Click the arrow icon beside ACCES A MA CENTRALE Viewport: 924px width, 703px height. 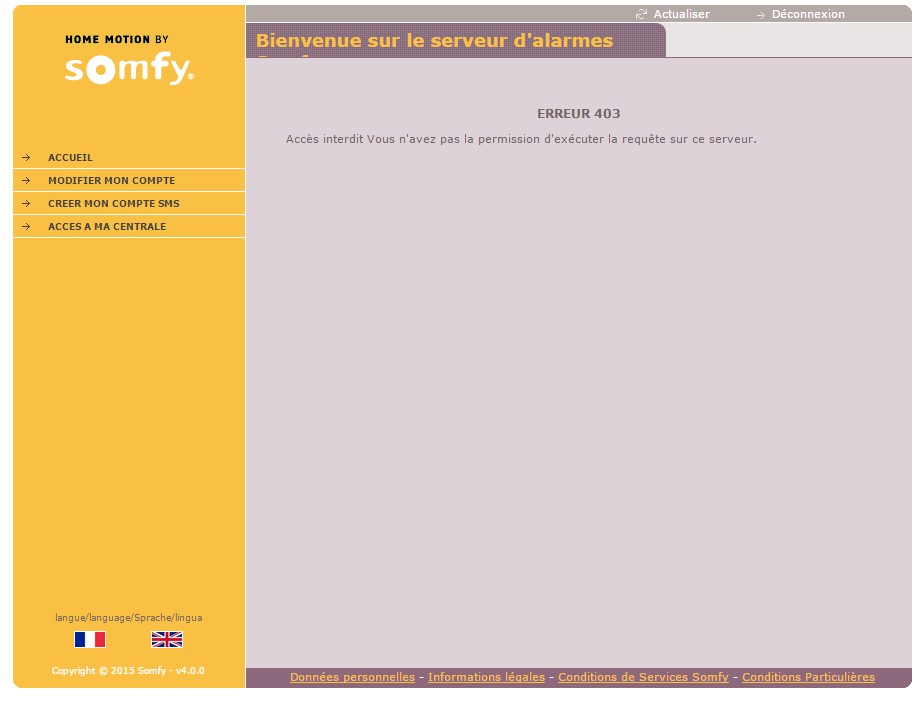[26, 227]
